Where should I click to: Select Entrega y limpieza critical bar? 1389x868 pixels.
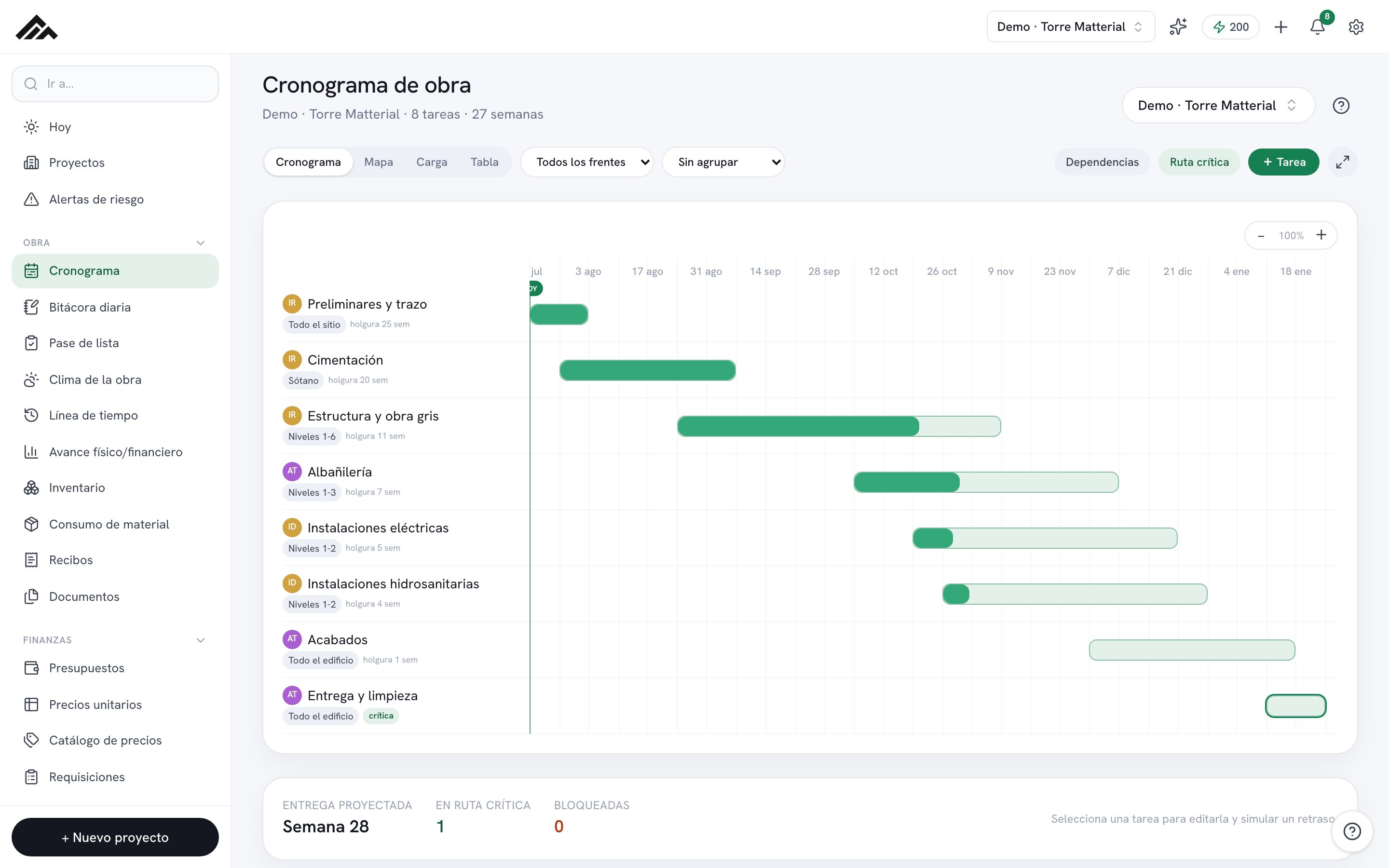point(1295,706)
